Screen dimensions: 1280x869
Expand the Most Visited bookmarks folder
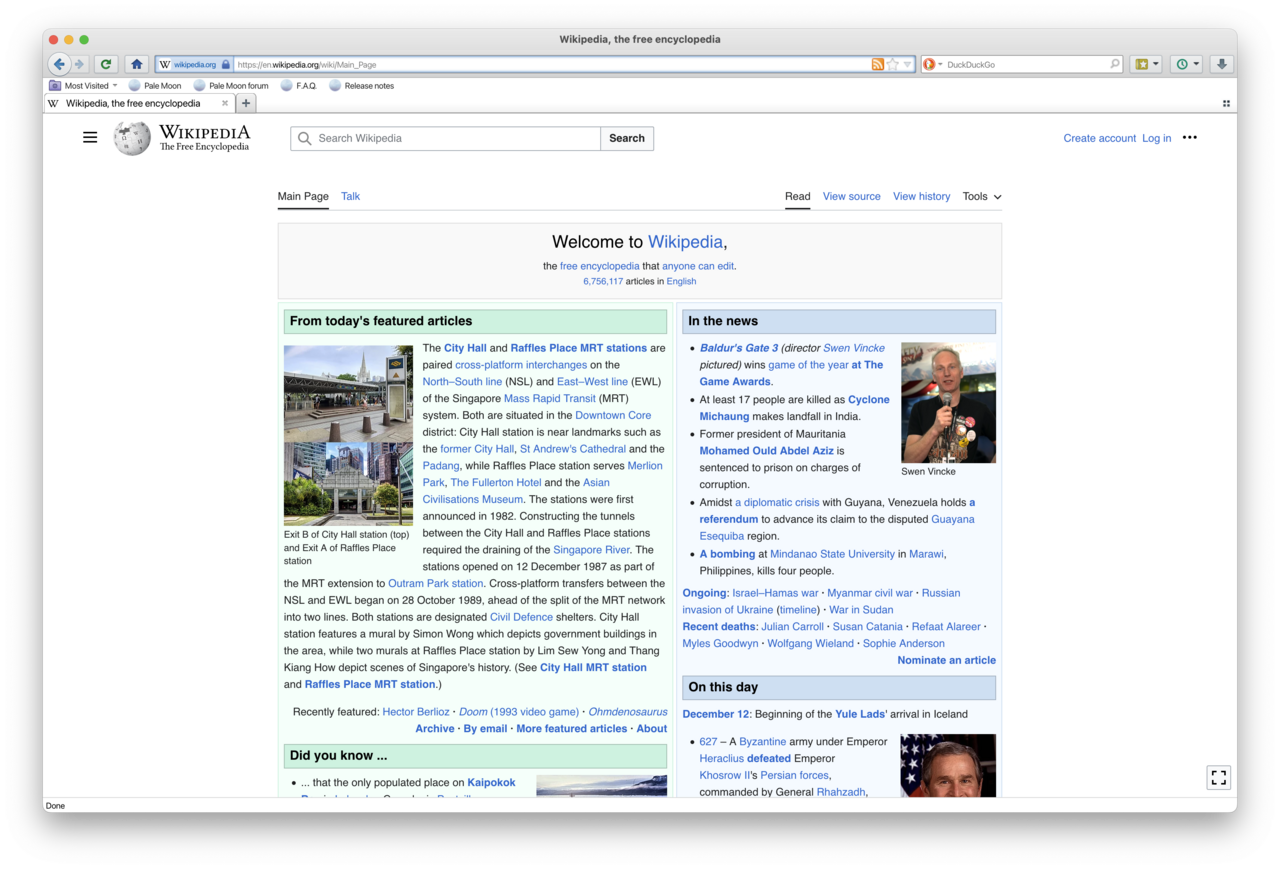coord(84,86)
